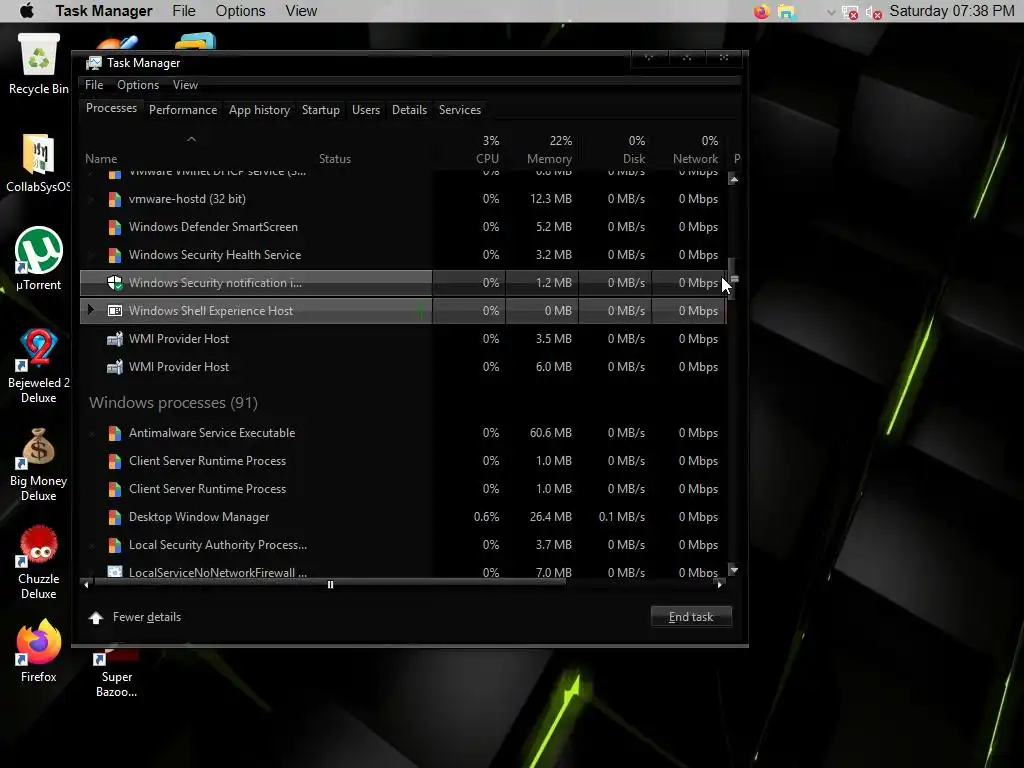Click the Status column header

click(x=334, y=159)
